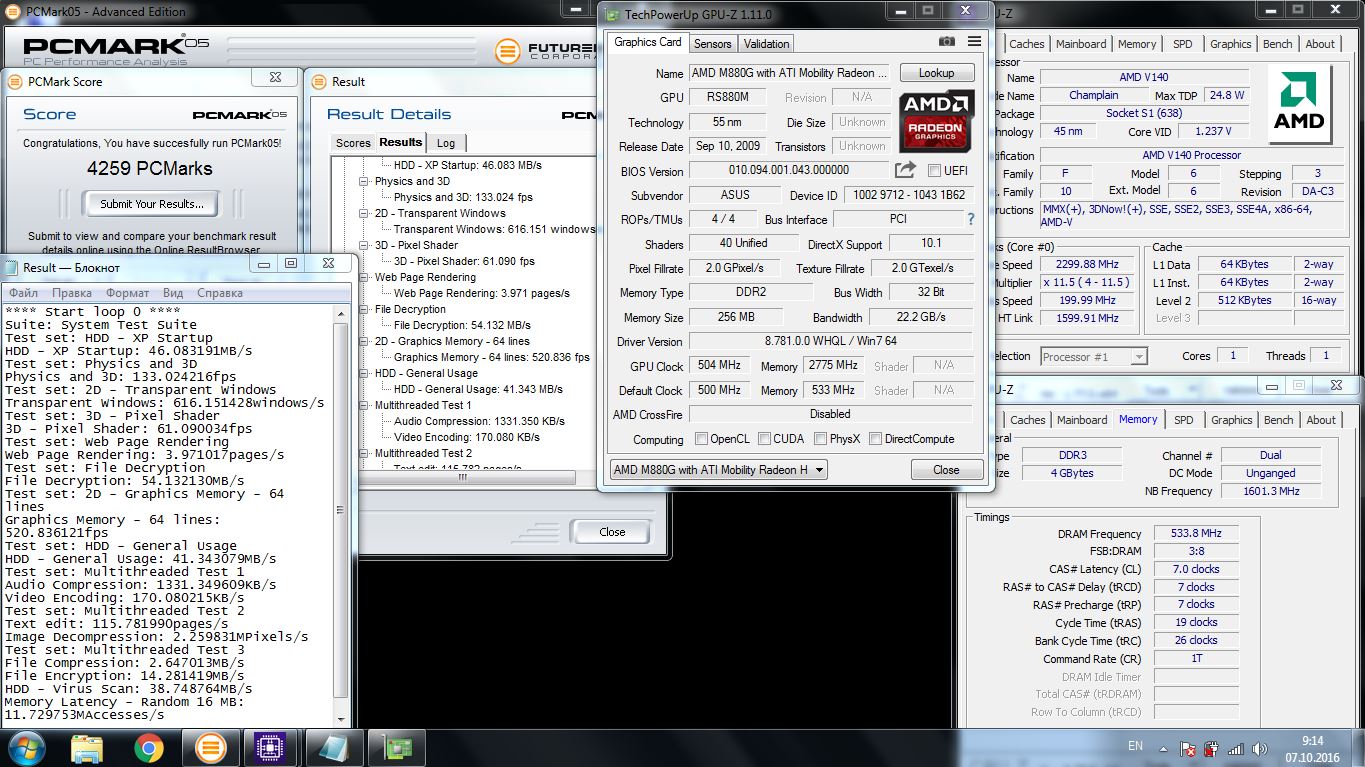Enable the CUDA checkbox
The image size is (1365, 767).
(765, 439)
